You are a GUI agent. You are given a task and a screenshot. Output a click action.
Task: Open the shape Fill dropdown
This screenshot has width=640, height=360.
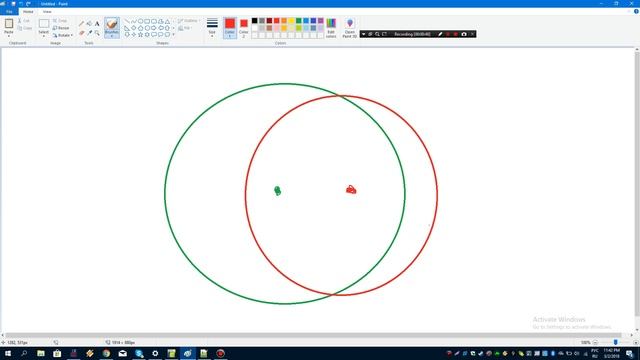tap(185, 28)
